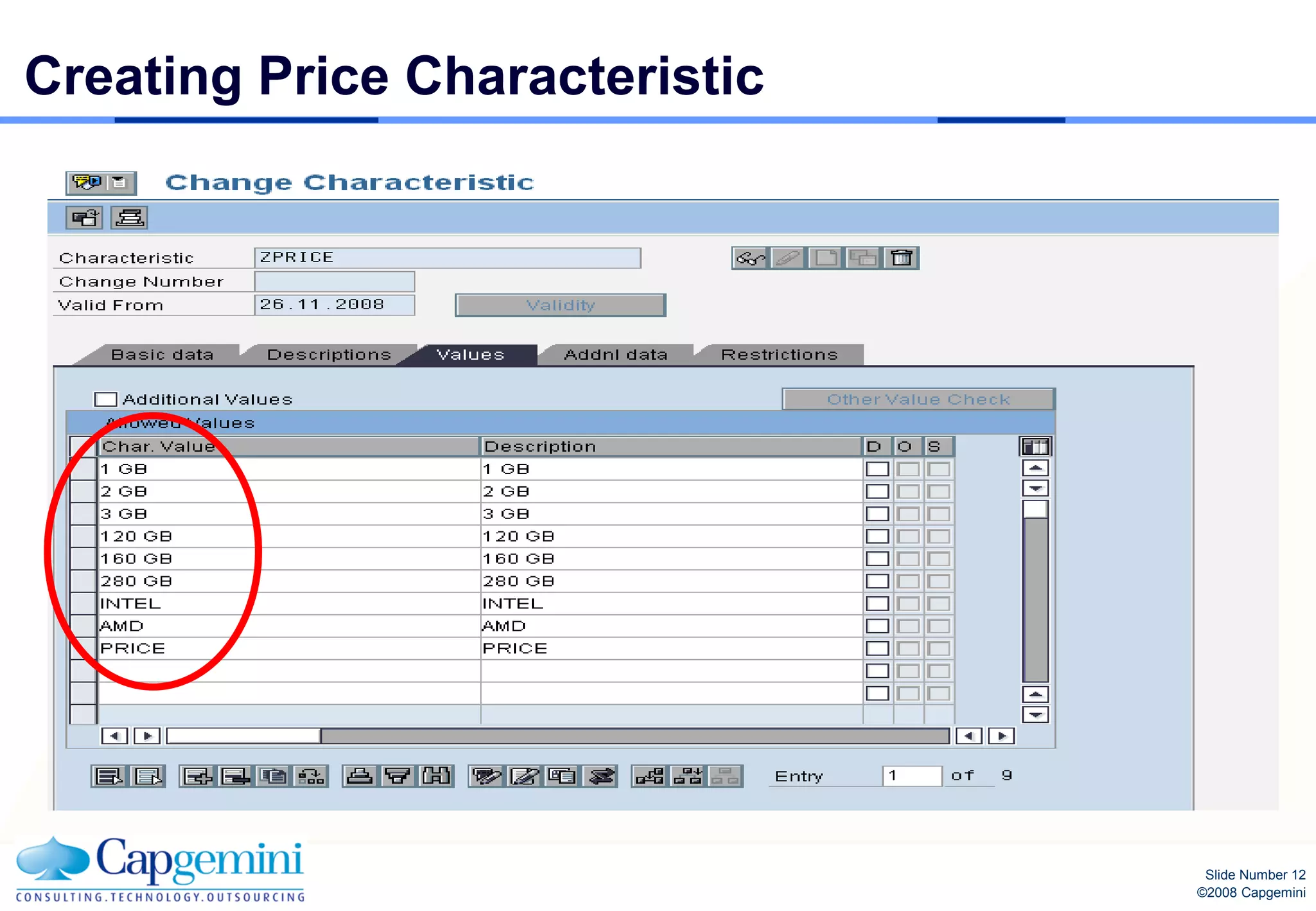Click the D column header
1316x911 pixels.
click(877, 447)
